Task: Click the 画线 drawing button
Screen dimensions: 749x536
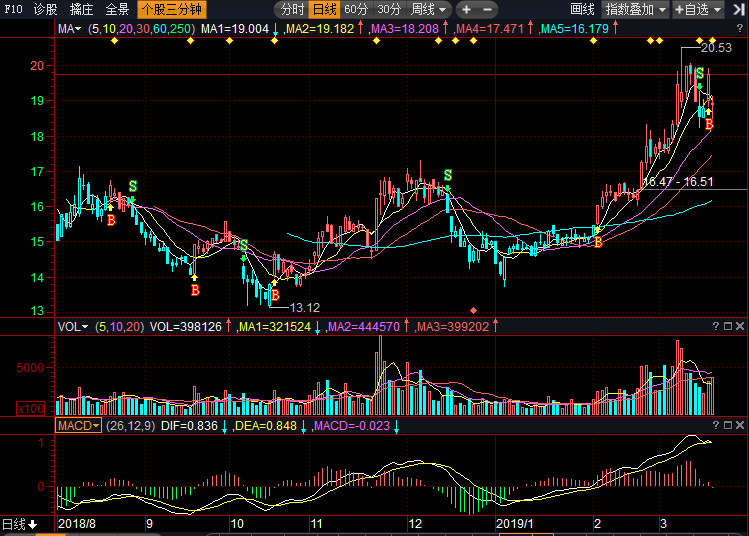Action: pos(582,9)
